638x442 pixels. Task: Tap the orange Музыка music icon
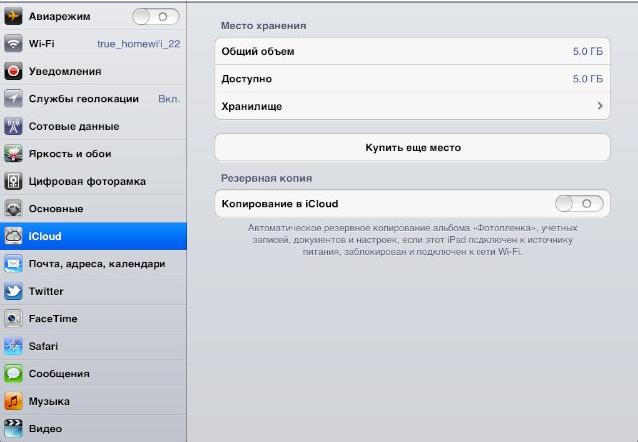point(13,401)
